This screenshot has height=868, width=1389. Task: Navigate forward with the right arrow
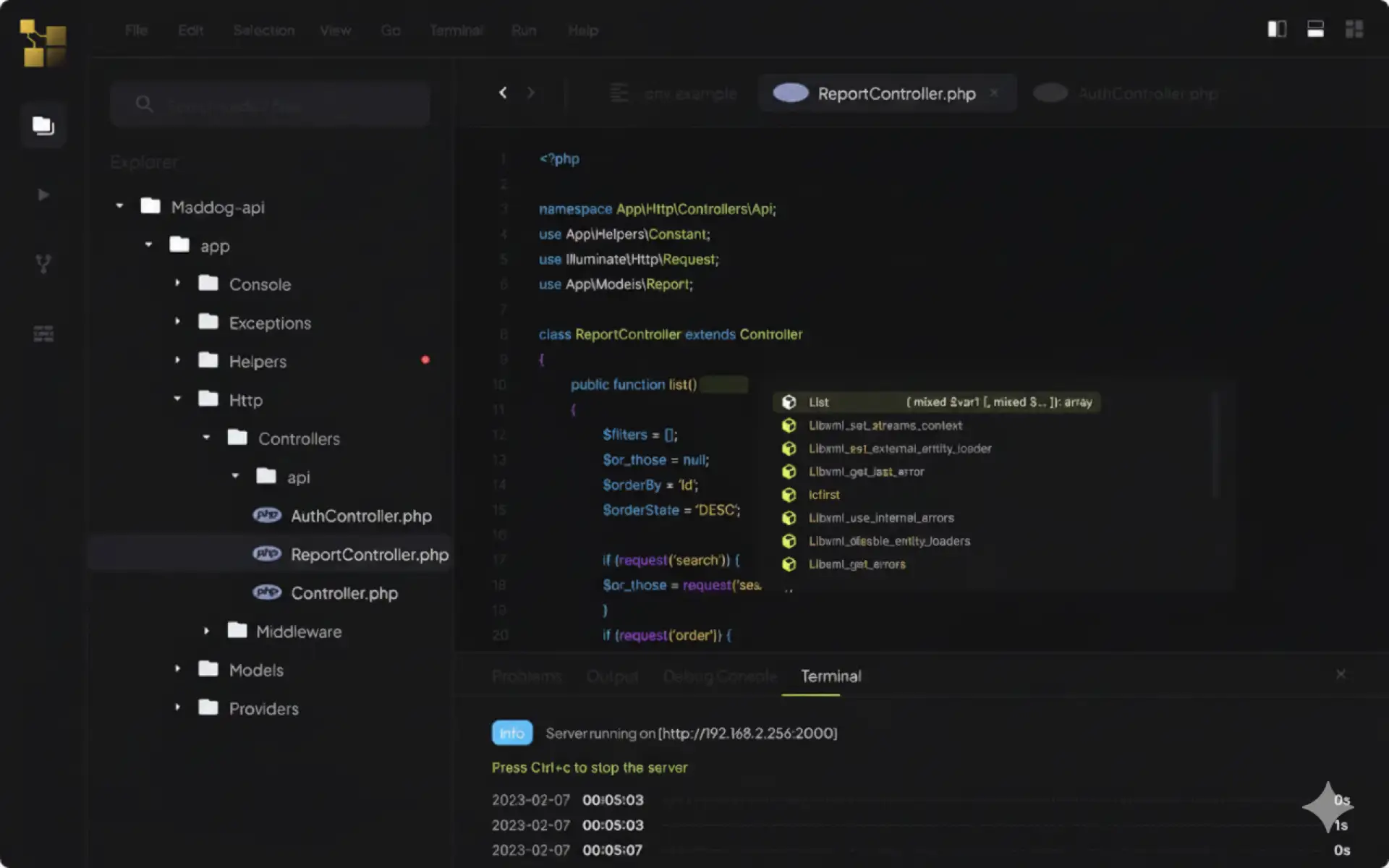pos(531,93)
